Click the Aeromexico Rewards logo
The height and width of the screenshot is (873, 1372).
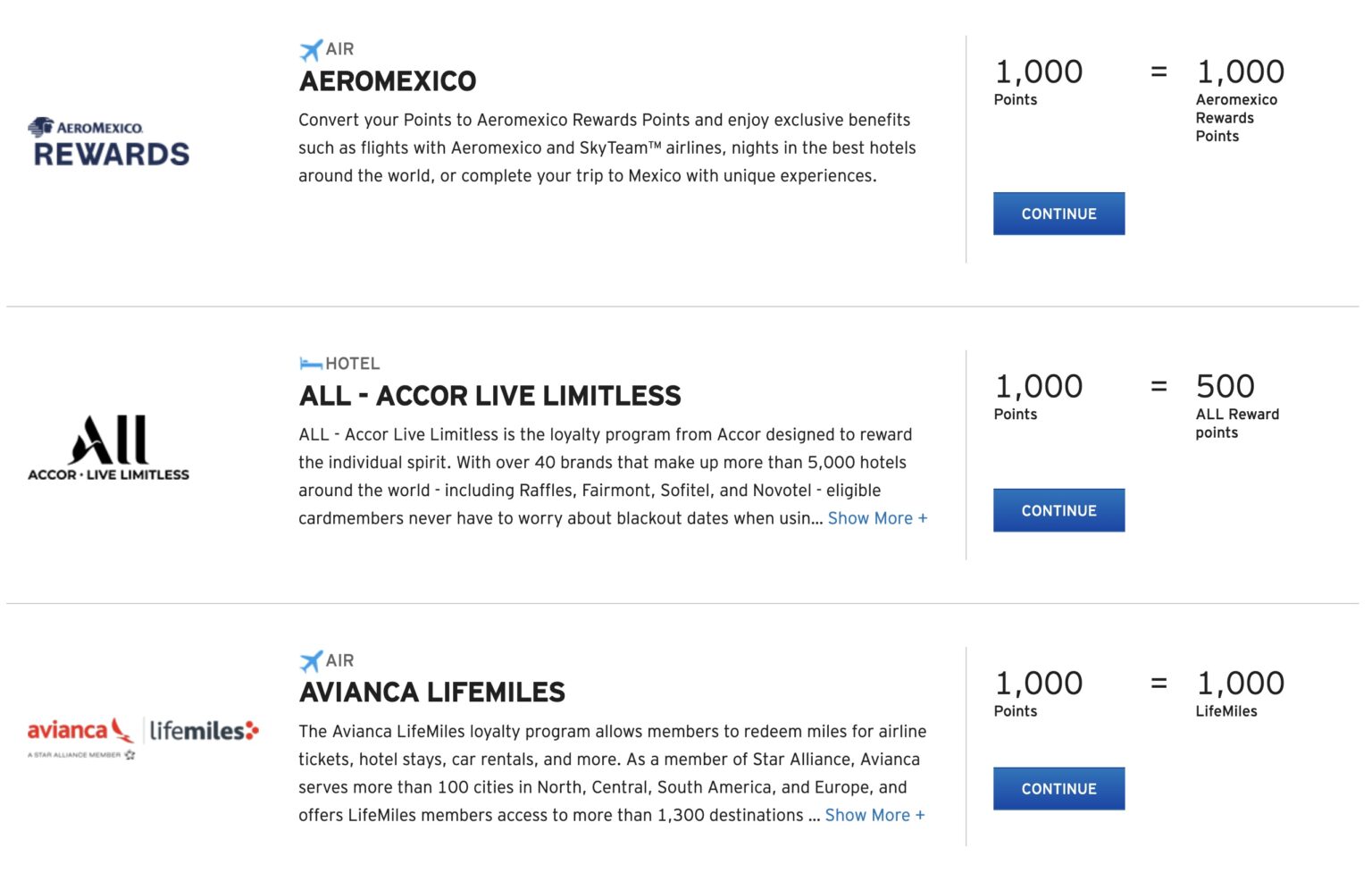109,139
